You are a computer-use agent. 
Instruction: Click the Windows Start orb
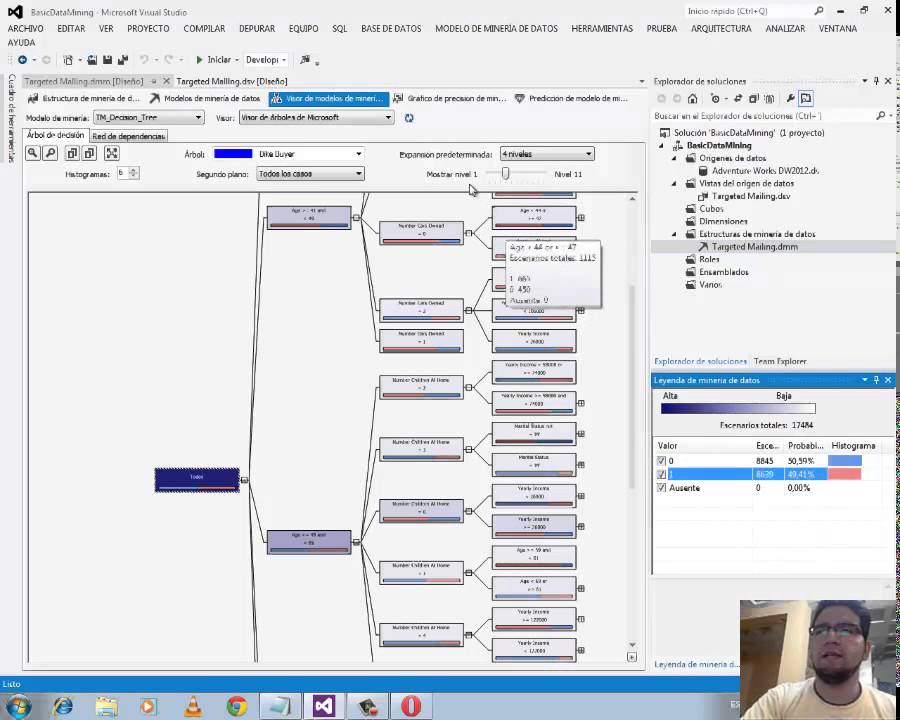[x=17, y=706]
